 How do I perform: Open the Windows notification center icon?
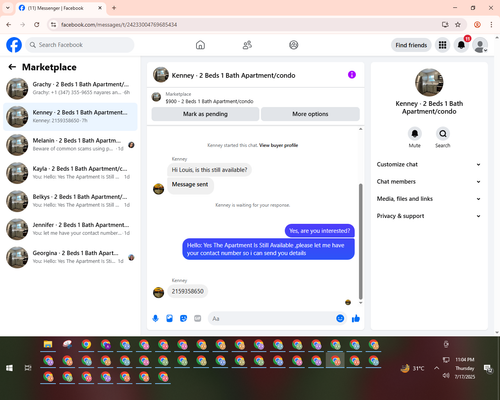488,368
